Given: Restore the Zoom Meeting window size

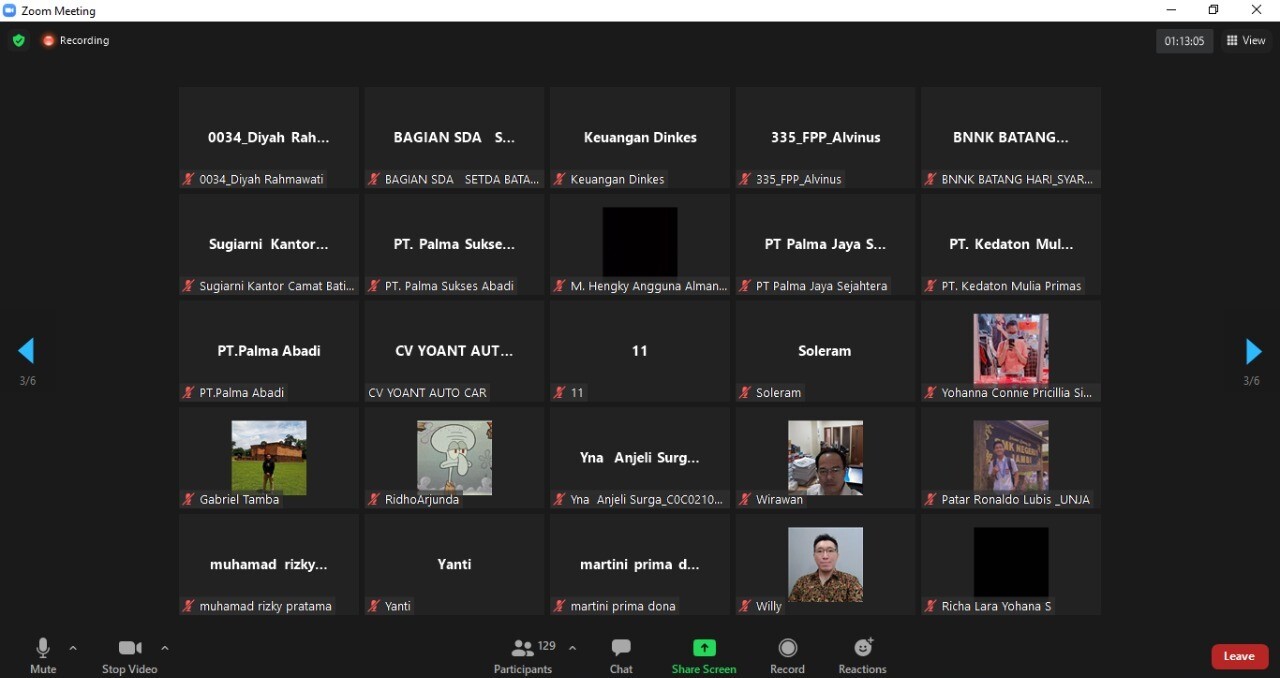Looking at the screenshot, I should pos(1213,10).
